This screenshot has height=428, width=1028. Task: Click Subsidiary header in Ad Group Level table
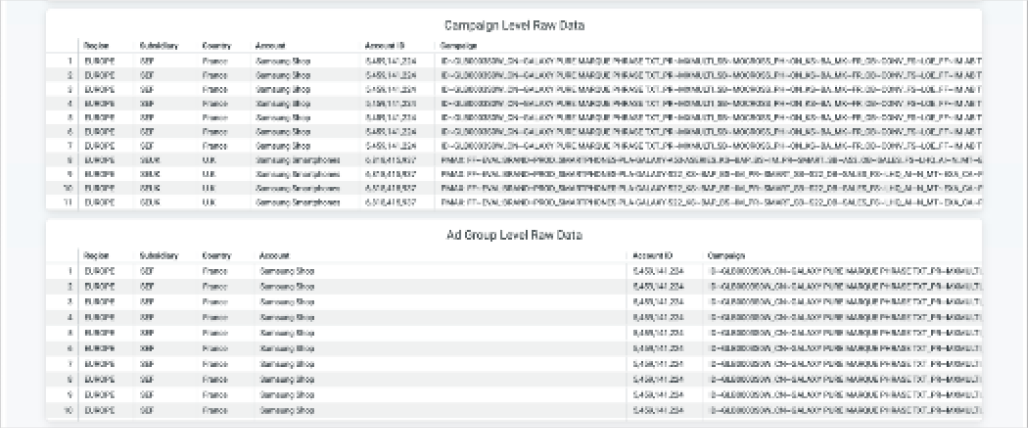[159, 256]
